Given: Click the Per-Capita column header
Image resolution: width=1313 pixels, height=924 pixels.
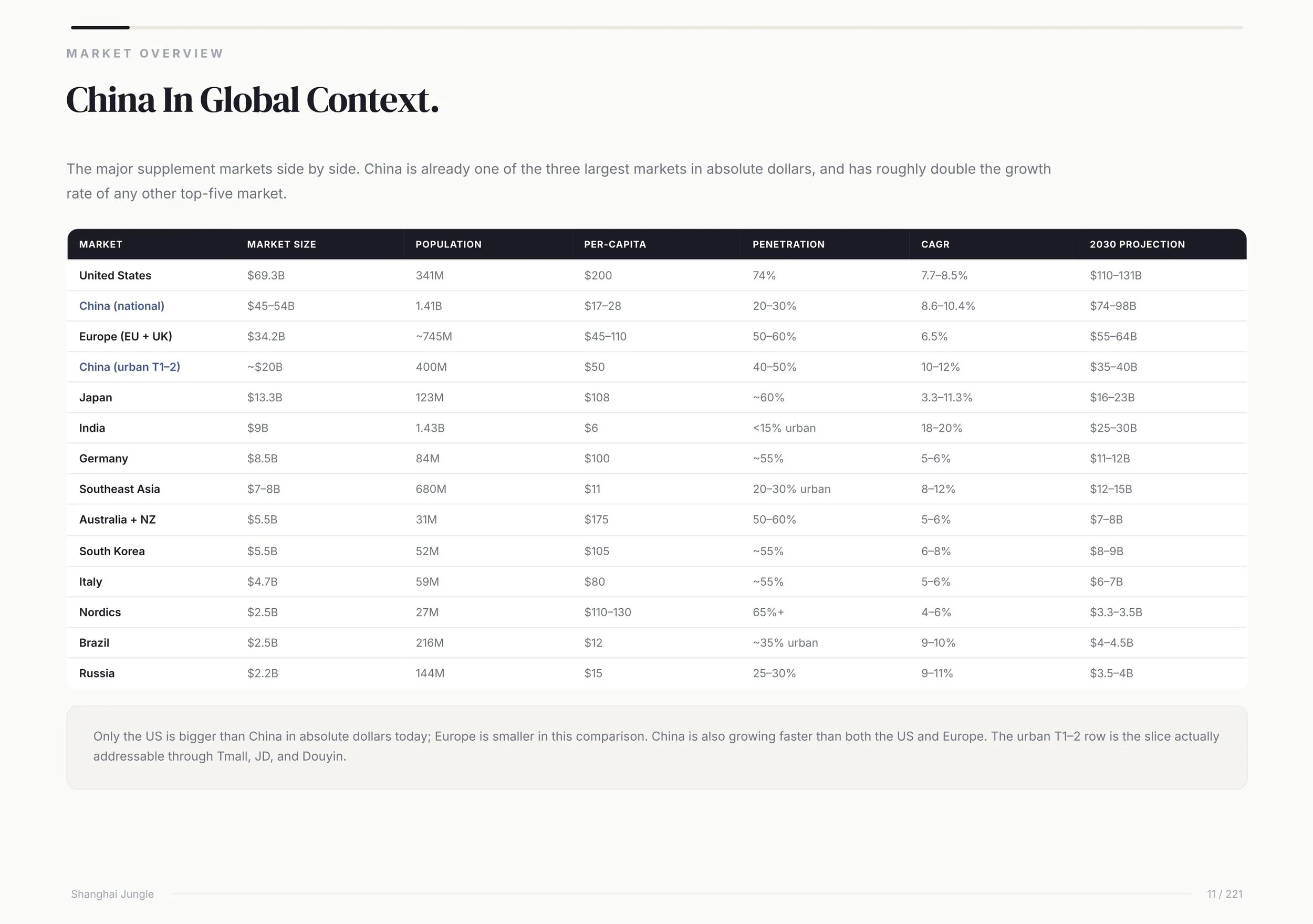Looking at the screenshot, I should point(615,244).
